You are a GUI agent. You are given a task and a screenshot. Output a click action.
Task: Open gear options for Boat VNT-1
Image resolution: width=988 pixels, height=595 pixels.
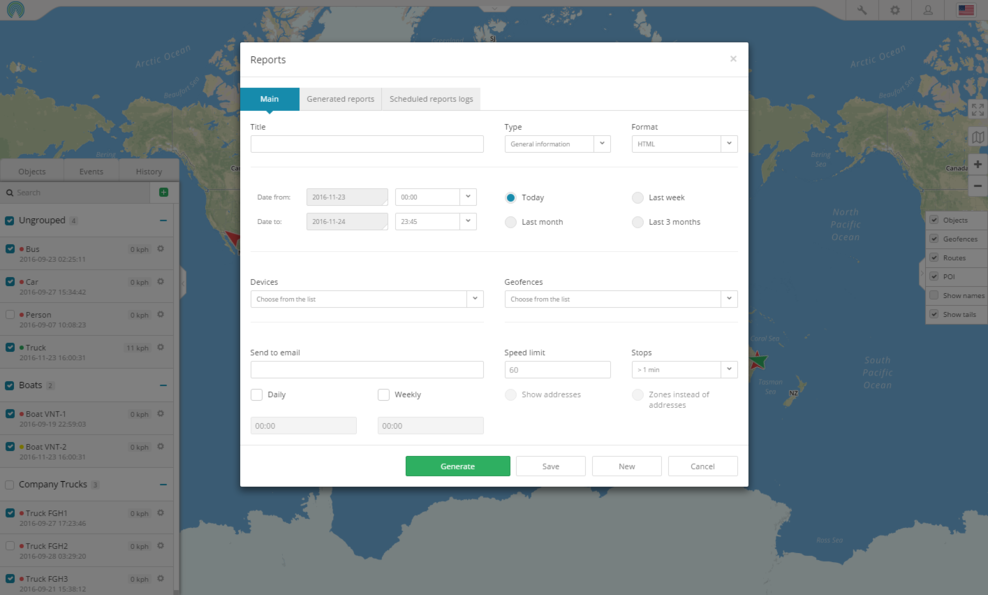[x=161, y=414]
